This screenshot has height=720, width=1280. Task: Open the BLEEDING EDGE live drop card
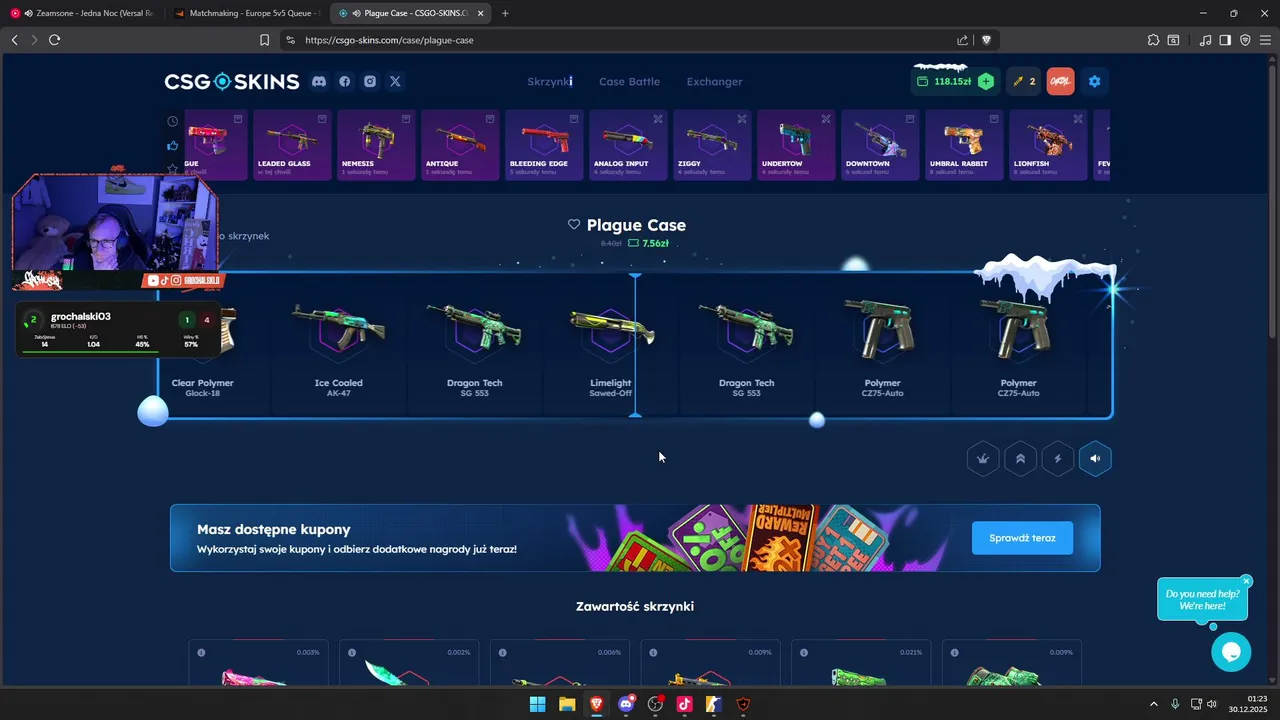(544, 145)
